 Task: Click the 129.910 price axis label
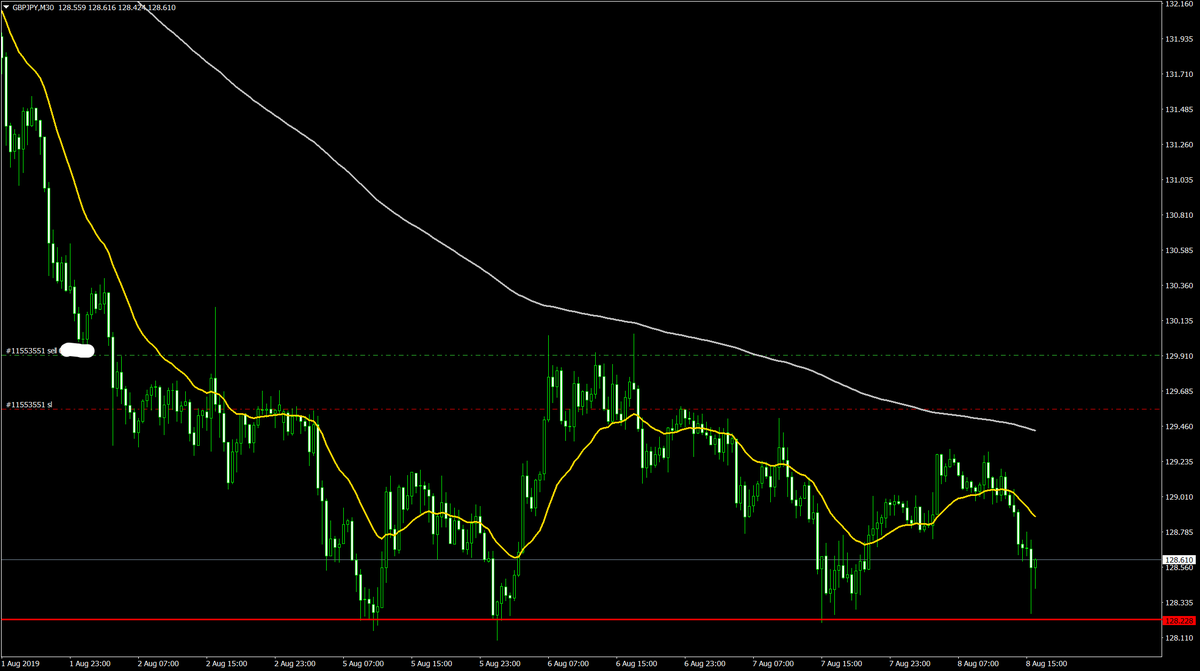(x=1180, y=356)
